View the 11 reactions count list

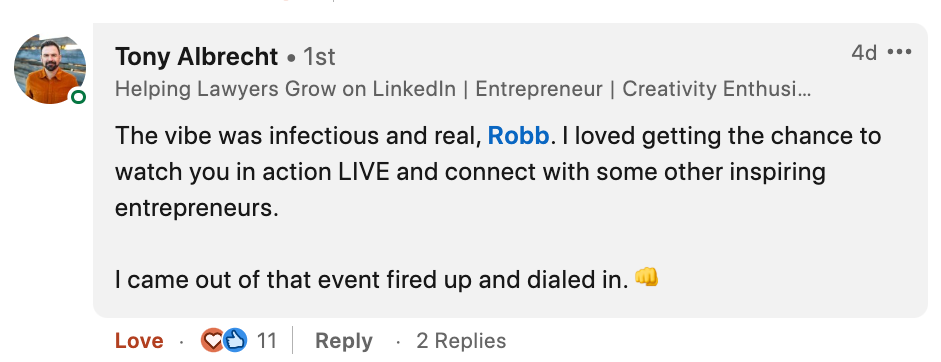point(266,341)
